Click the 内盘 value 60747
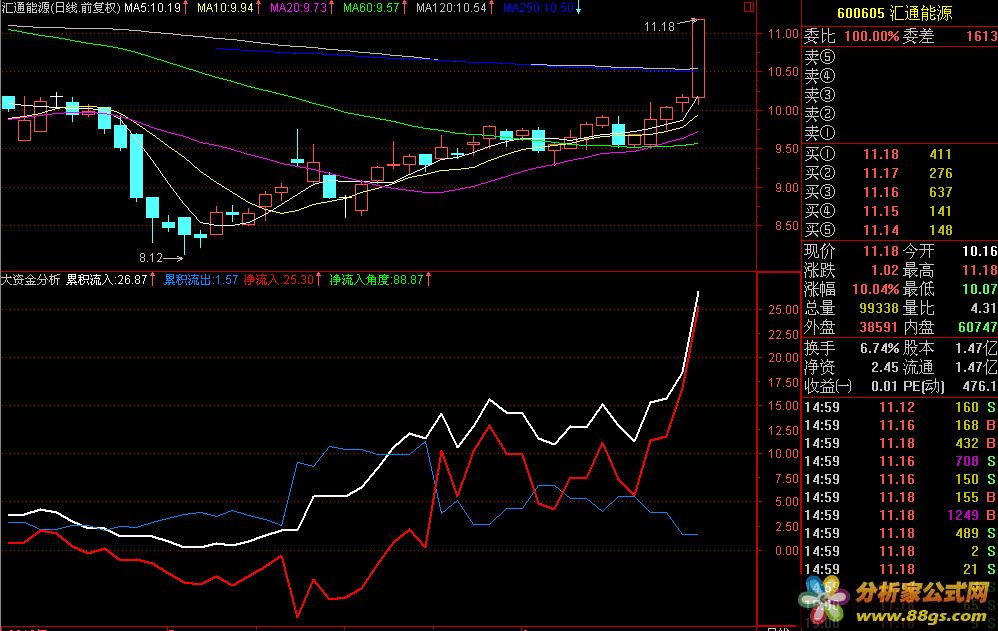Screen dimensions: 998x631 [978, 327]
